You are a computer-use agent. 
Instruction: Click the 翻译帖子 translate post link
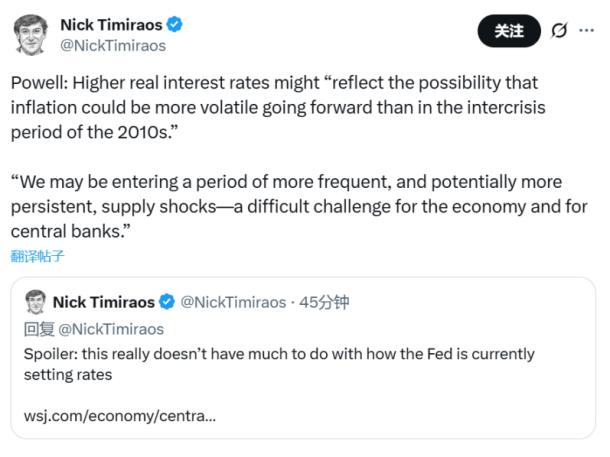[38, 255]
